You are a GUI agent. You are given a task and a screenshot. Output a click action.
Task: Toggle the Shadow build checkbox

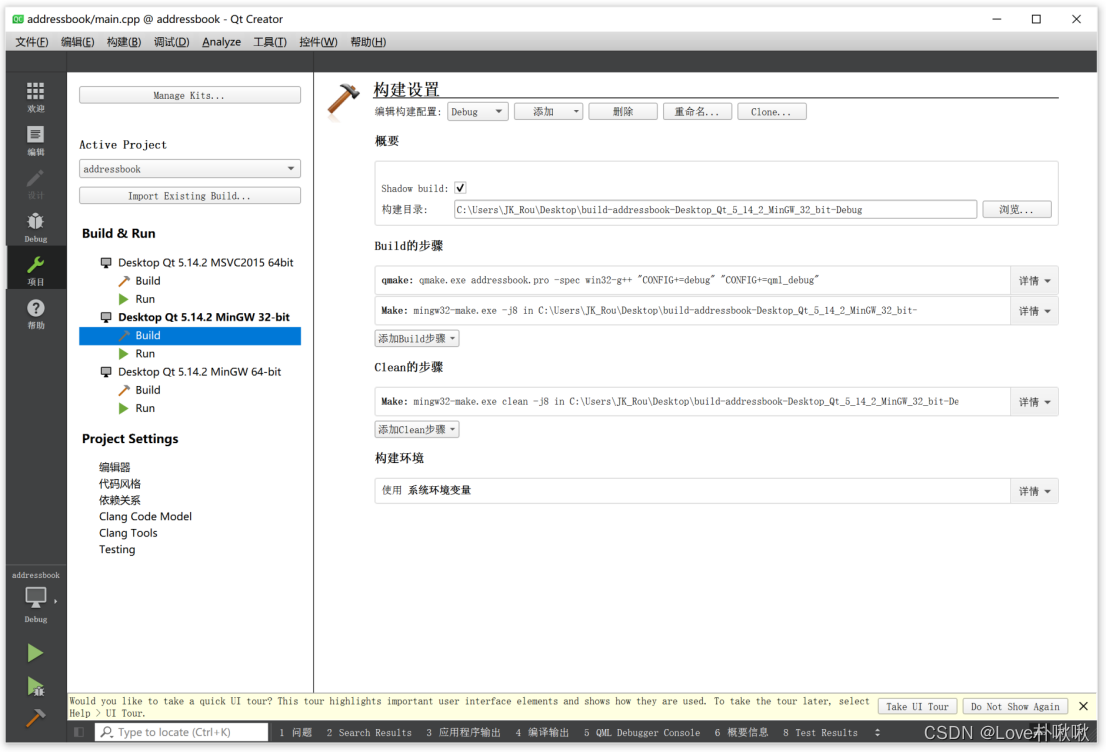click(x=460, y=188)
